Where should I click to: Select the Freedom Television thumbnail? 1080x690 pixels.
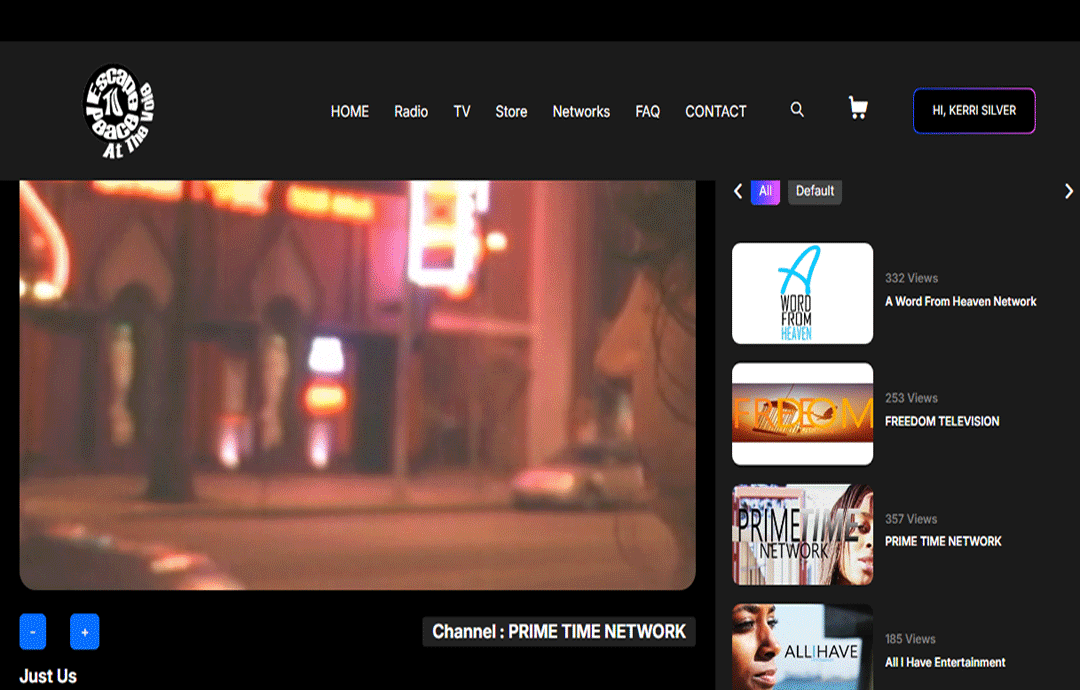coord(802,414)
